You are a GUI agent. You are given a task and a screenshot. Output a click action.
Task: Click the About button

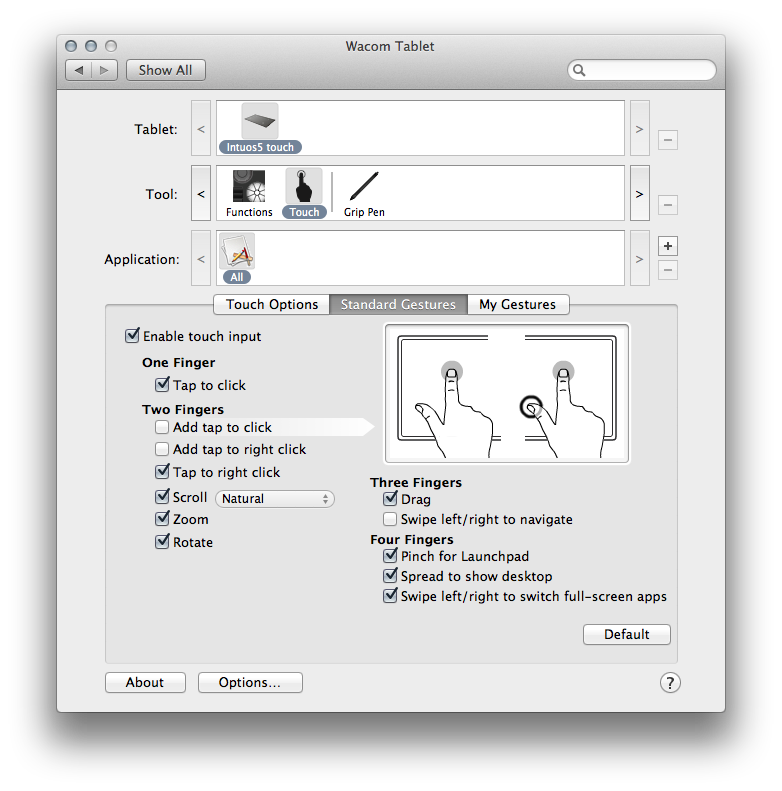(145, 683)
